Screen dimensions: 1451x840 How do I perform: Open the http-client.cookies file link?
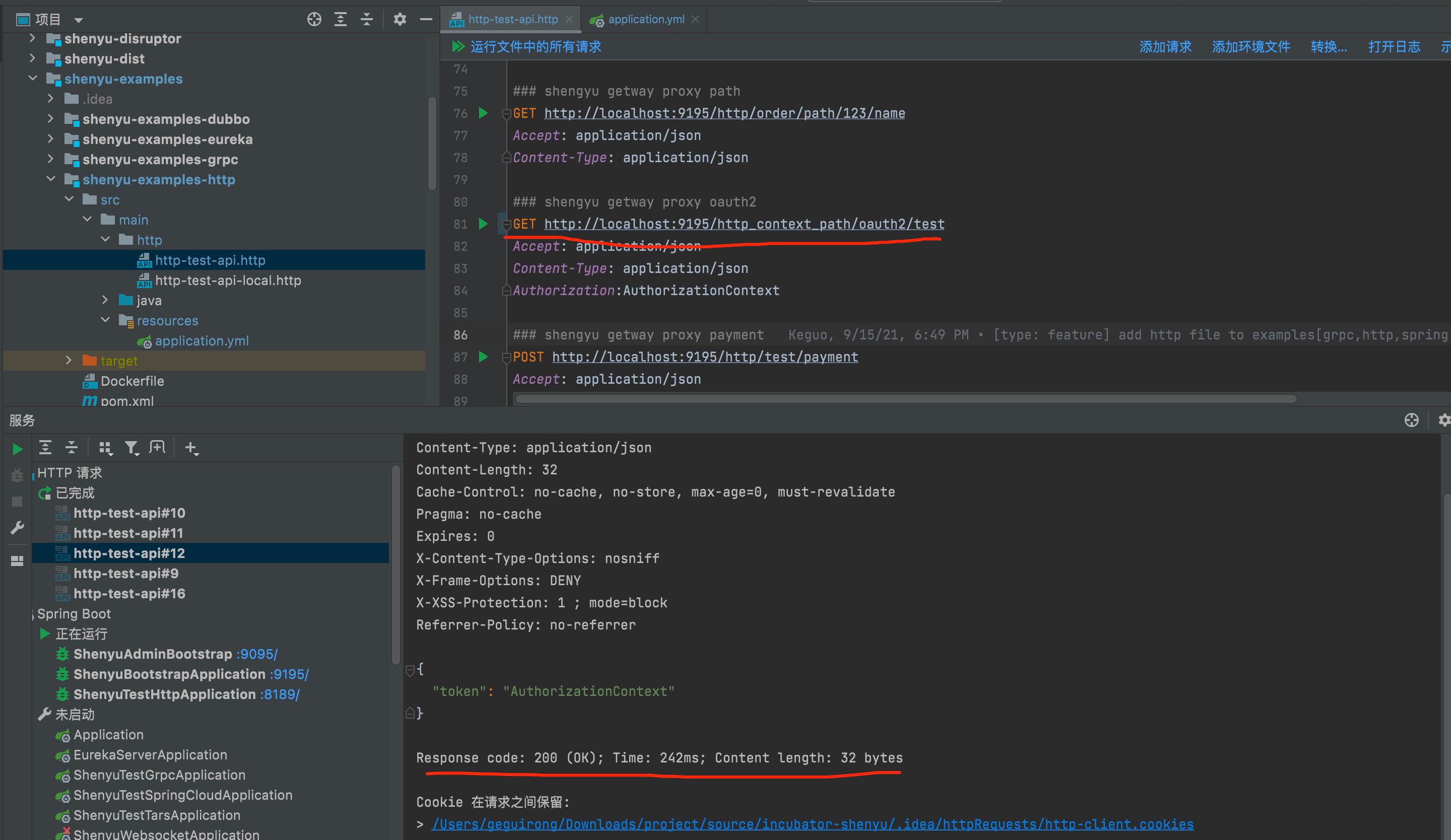812,824
